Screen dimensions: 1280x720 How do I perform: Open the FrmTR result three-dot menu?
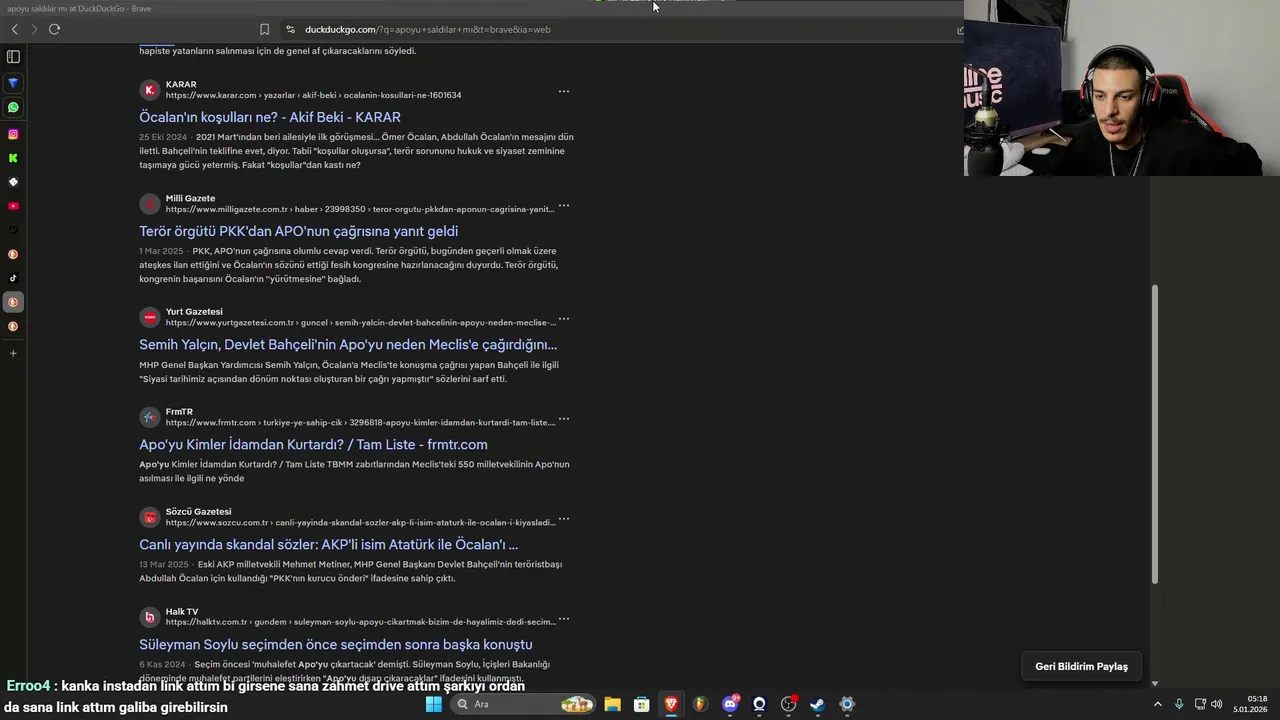[564, 419]
